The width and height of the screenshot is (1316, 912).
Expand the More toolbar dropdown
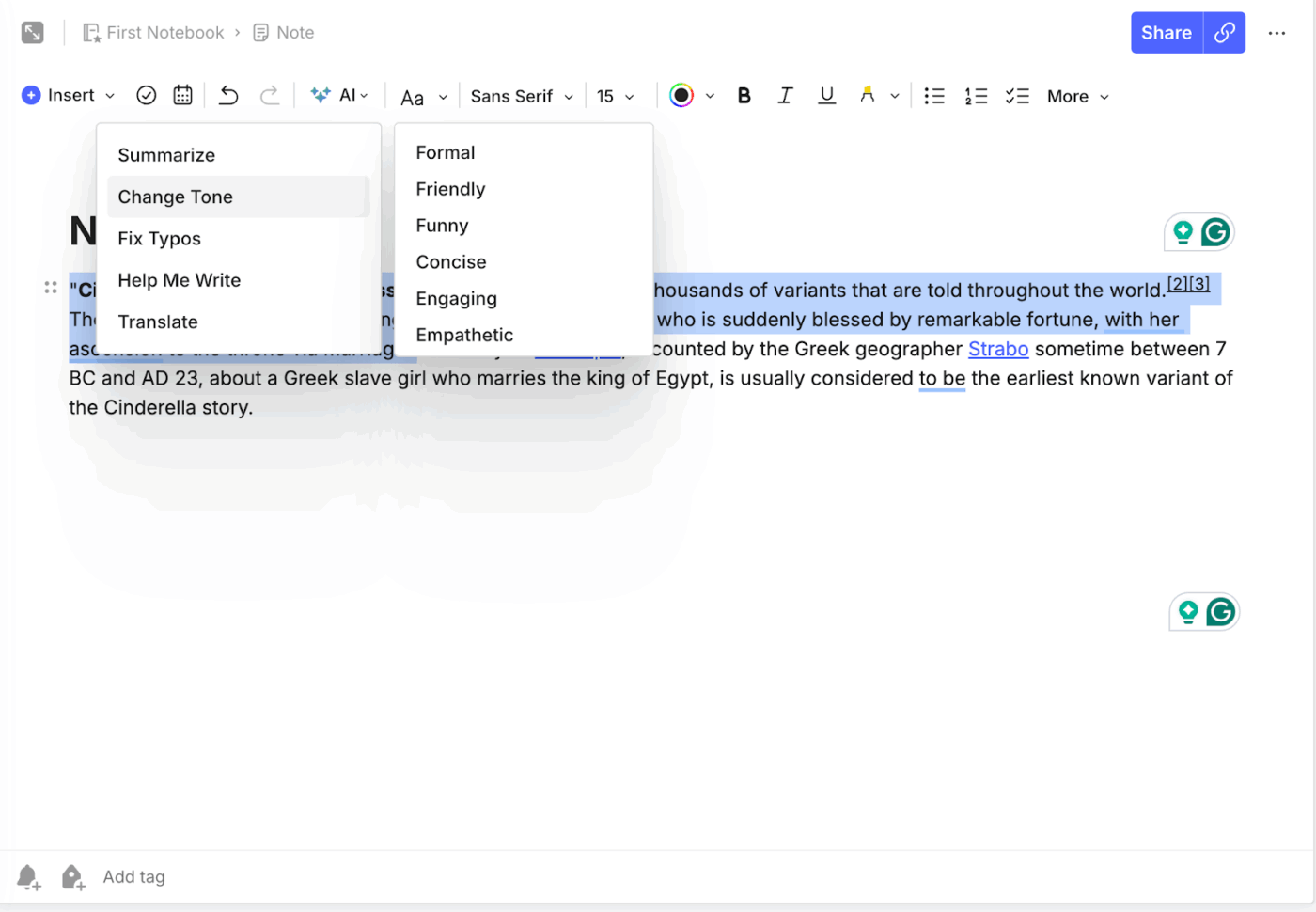click(x=1076, y=96)
